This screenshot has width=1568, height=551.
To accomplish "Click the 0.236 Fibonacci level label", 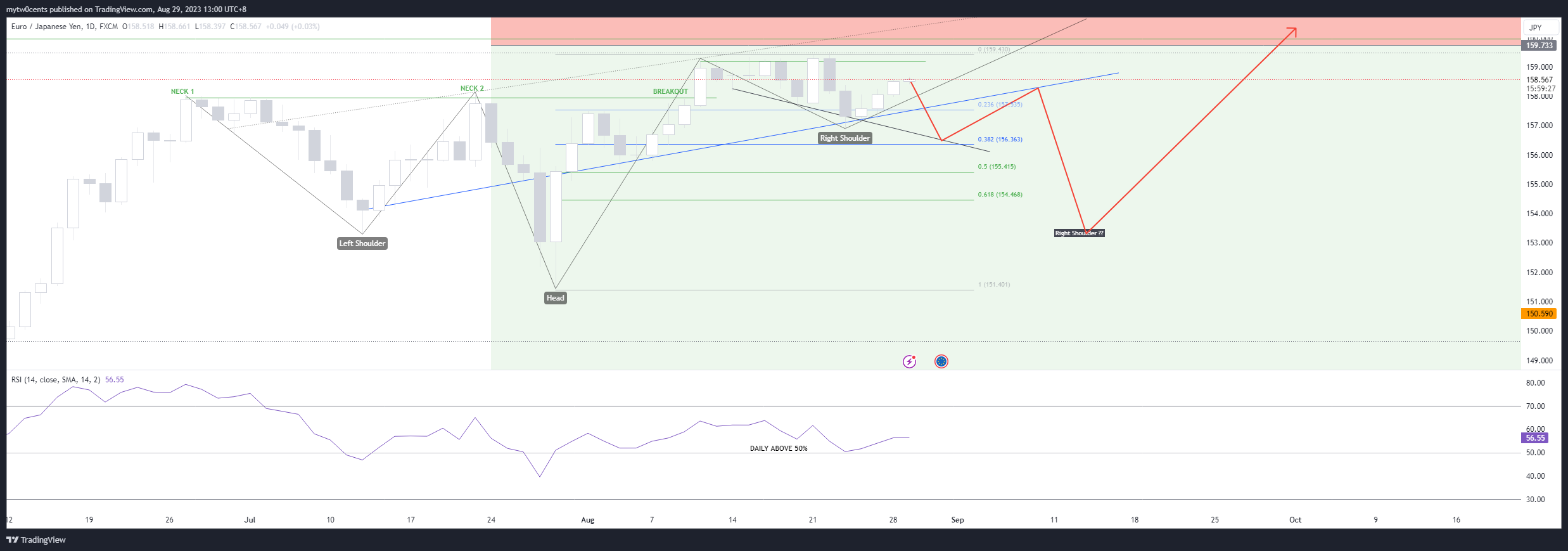I will (1000, 105).
